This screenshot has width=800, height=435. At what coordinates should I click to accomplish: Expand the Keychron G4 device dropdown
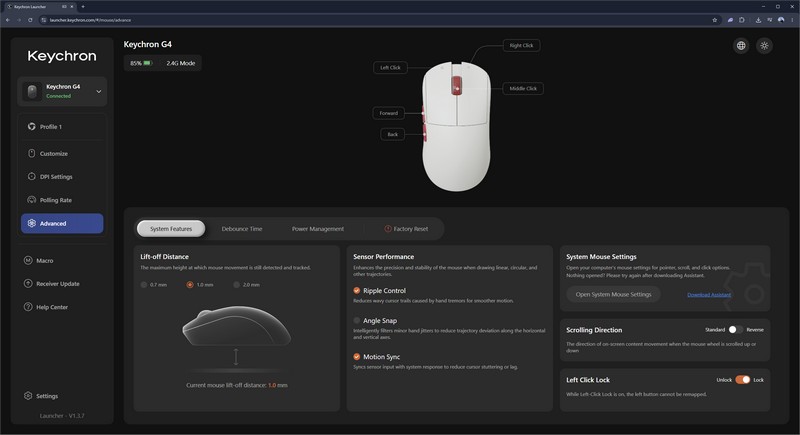point(98,91)
